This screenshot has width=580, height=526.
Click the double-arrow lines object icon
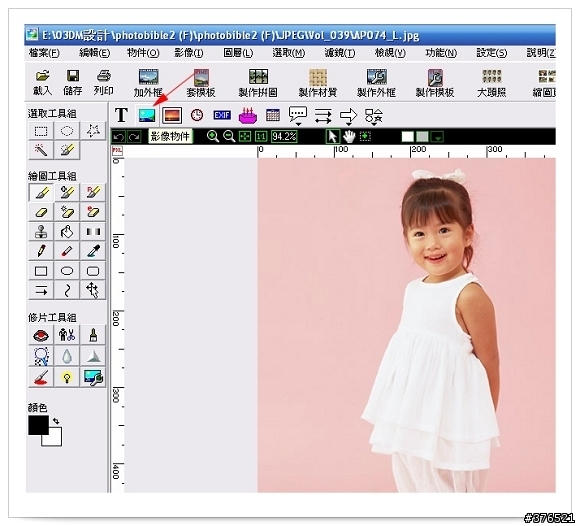click(323, 116)
